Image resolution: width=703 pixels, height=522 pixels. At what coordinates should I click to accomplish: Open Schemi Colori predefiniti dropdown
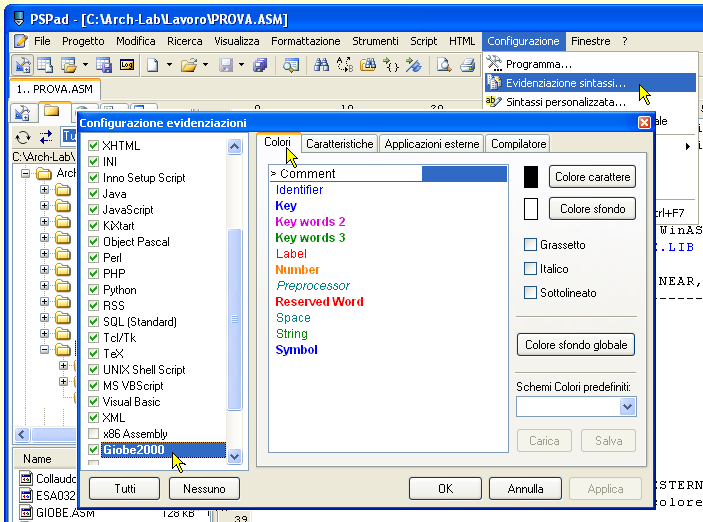tap(627, 407)
